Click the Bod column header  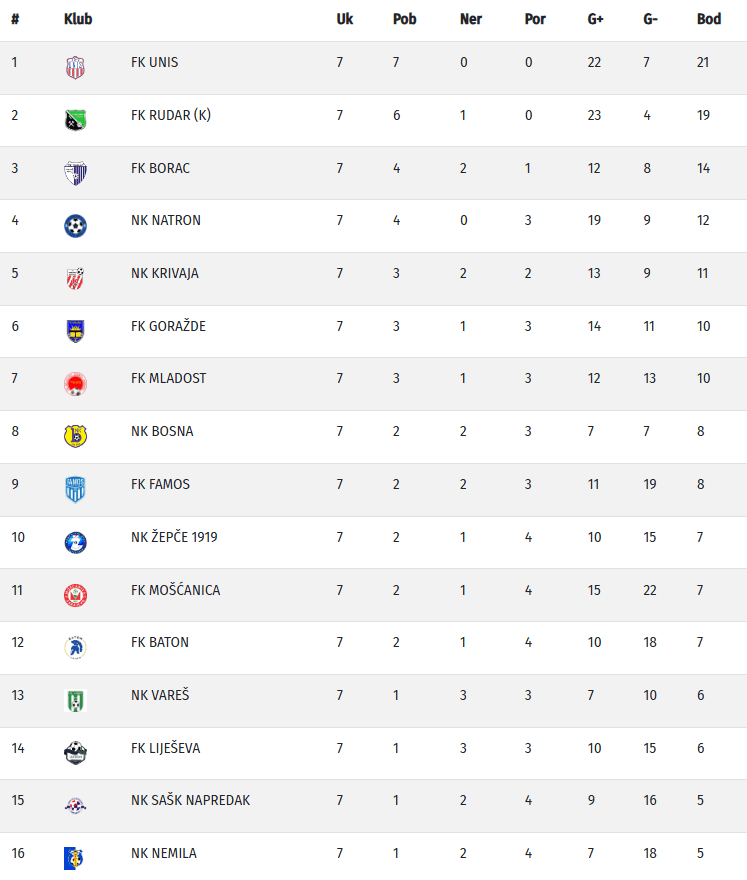click(x=708, y=19)
